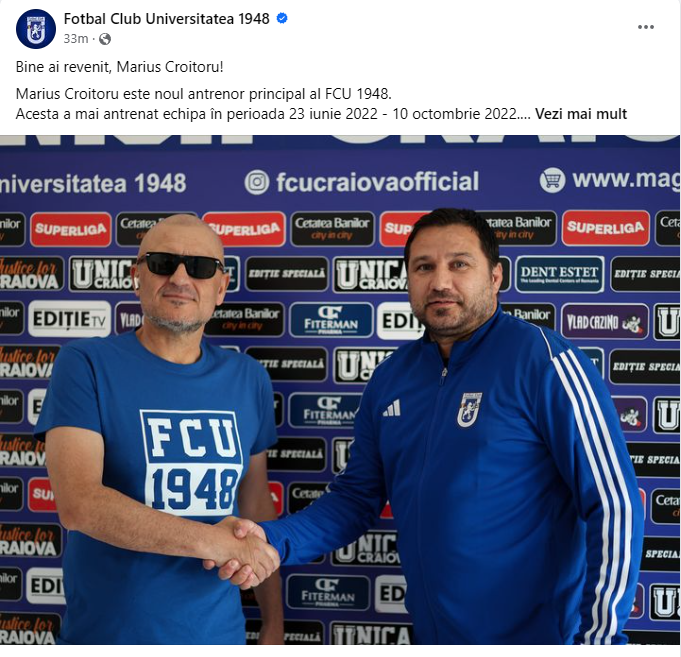Click the shopping cart icon on banner
681x657 pixels.
click(x=552, y=179)
